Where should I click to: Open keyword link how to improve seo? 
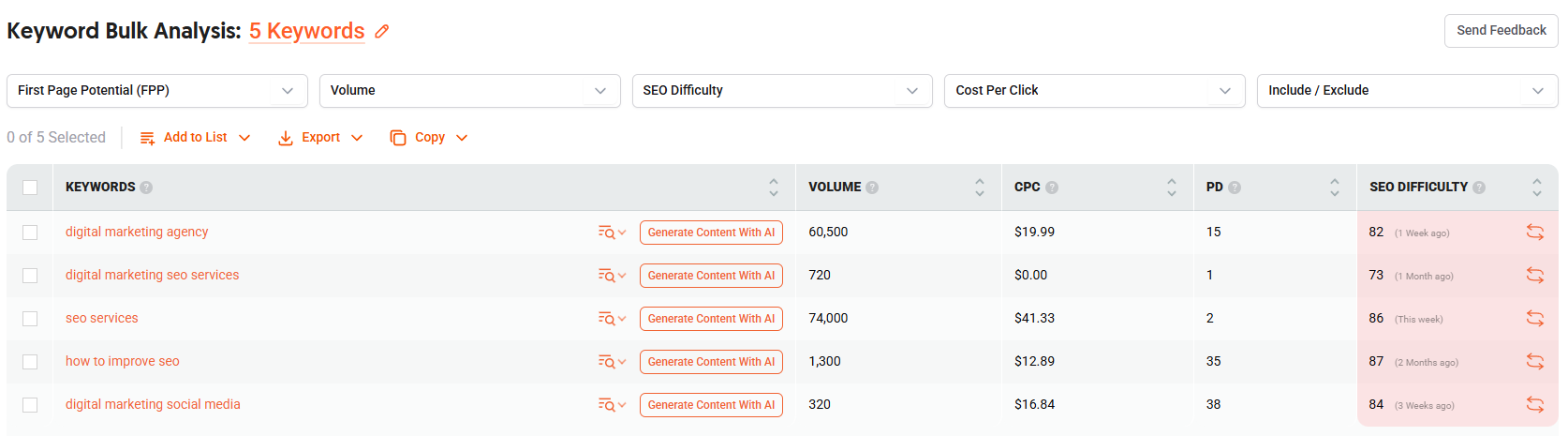(122, 361)
